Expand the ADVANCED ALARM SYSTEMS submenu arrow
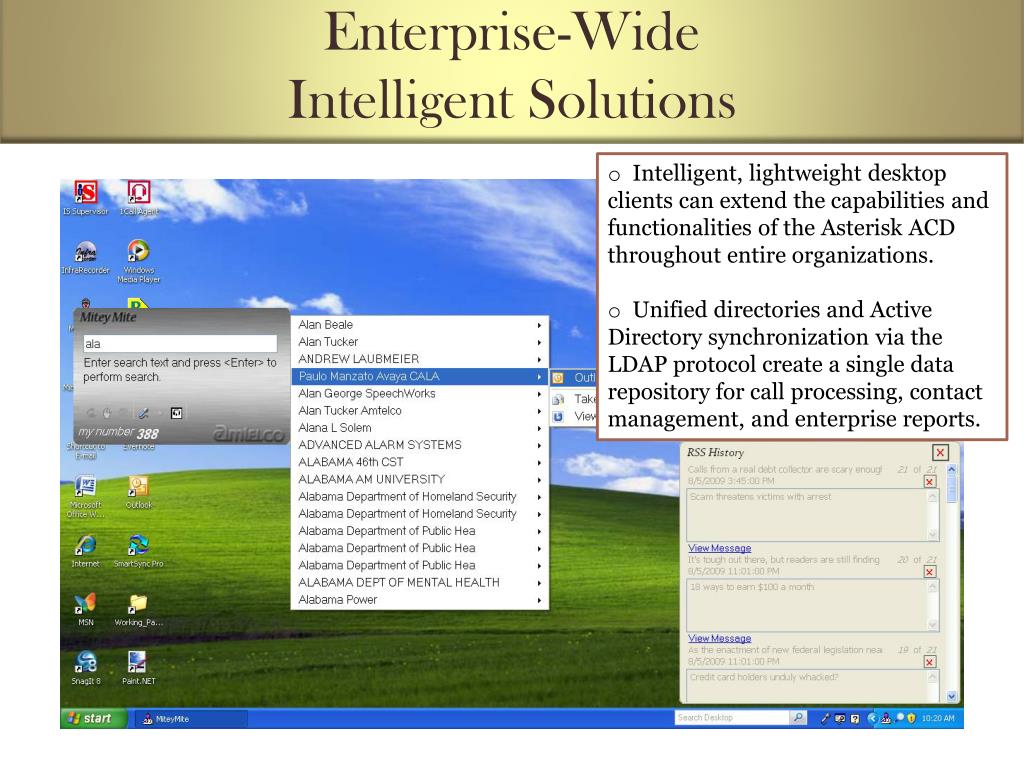 (539, 445)
